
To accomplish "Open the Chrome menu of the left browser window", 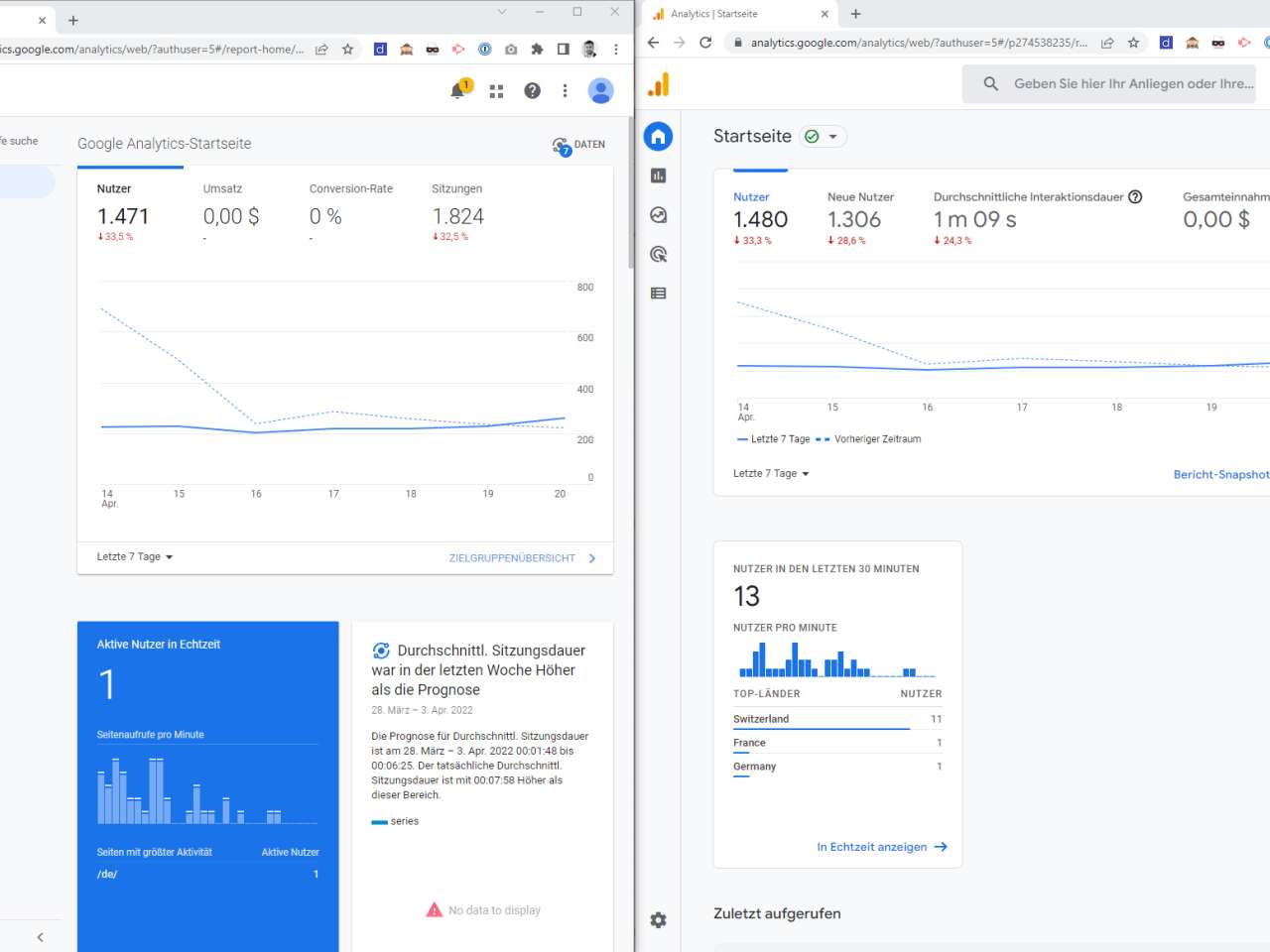I will (x=616, y=49).
